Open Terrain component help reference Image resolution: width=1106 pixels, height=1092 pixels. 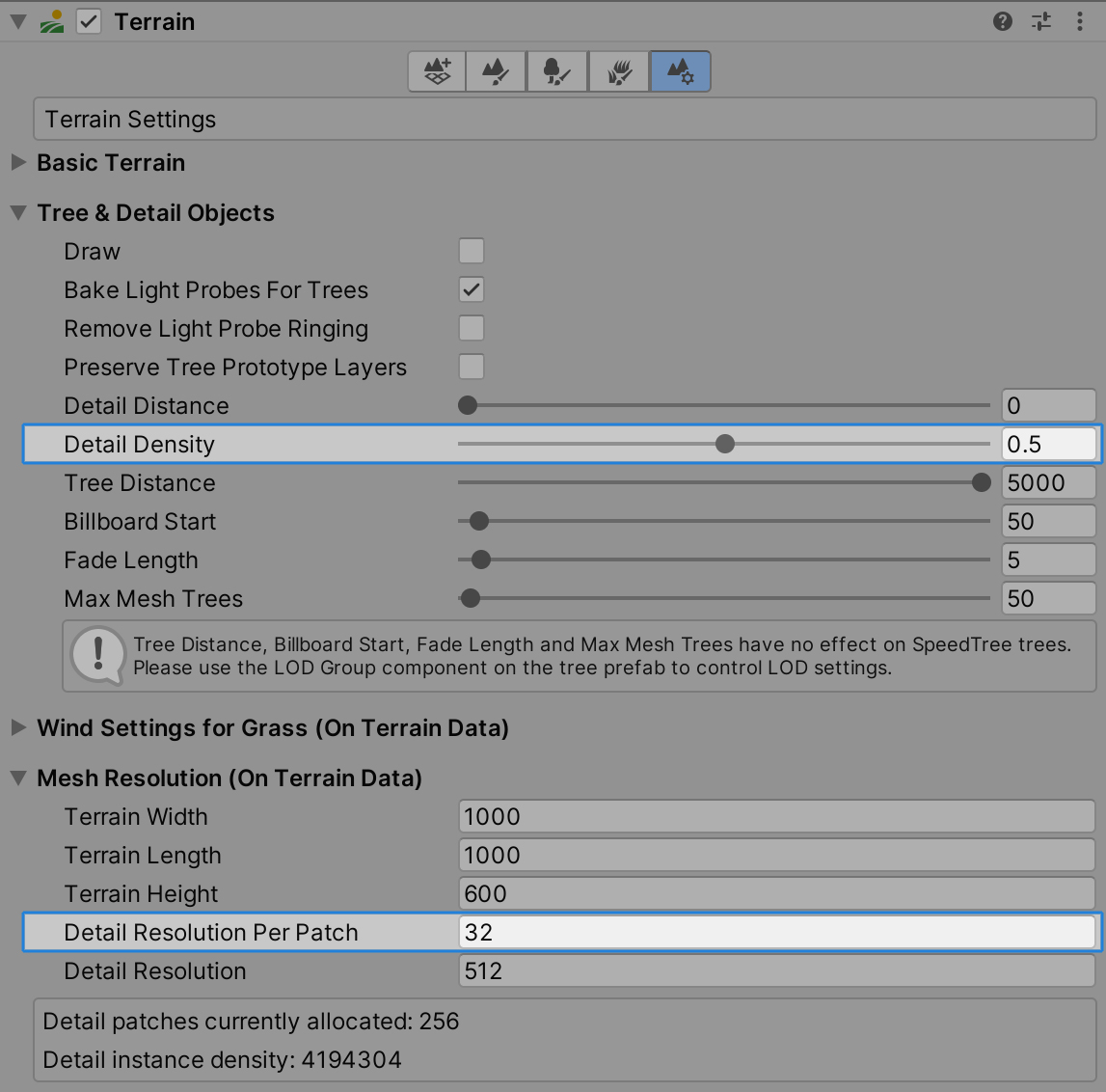pos(1003,21)
